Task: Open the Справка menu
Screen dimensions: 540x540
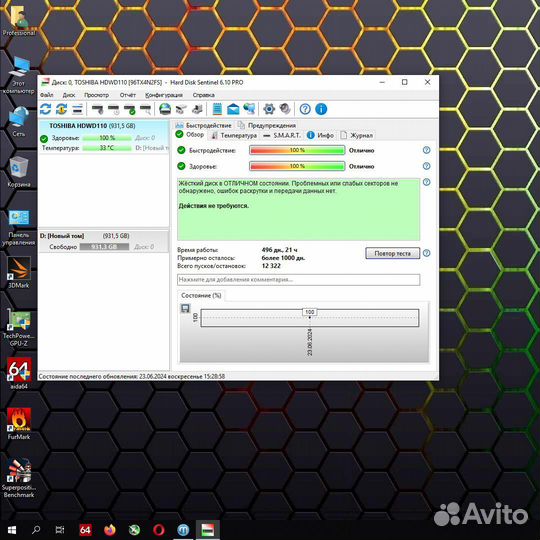Action: click(x=204, y=95)
